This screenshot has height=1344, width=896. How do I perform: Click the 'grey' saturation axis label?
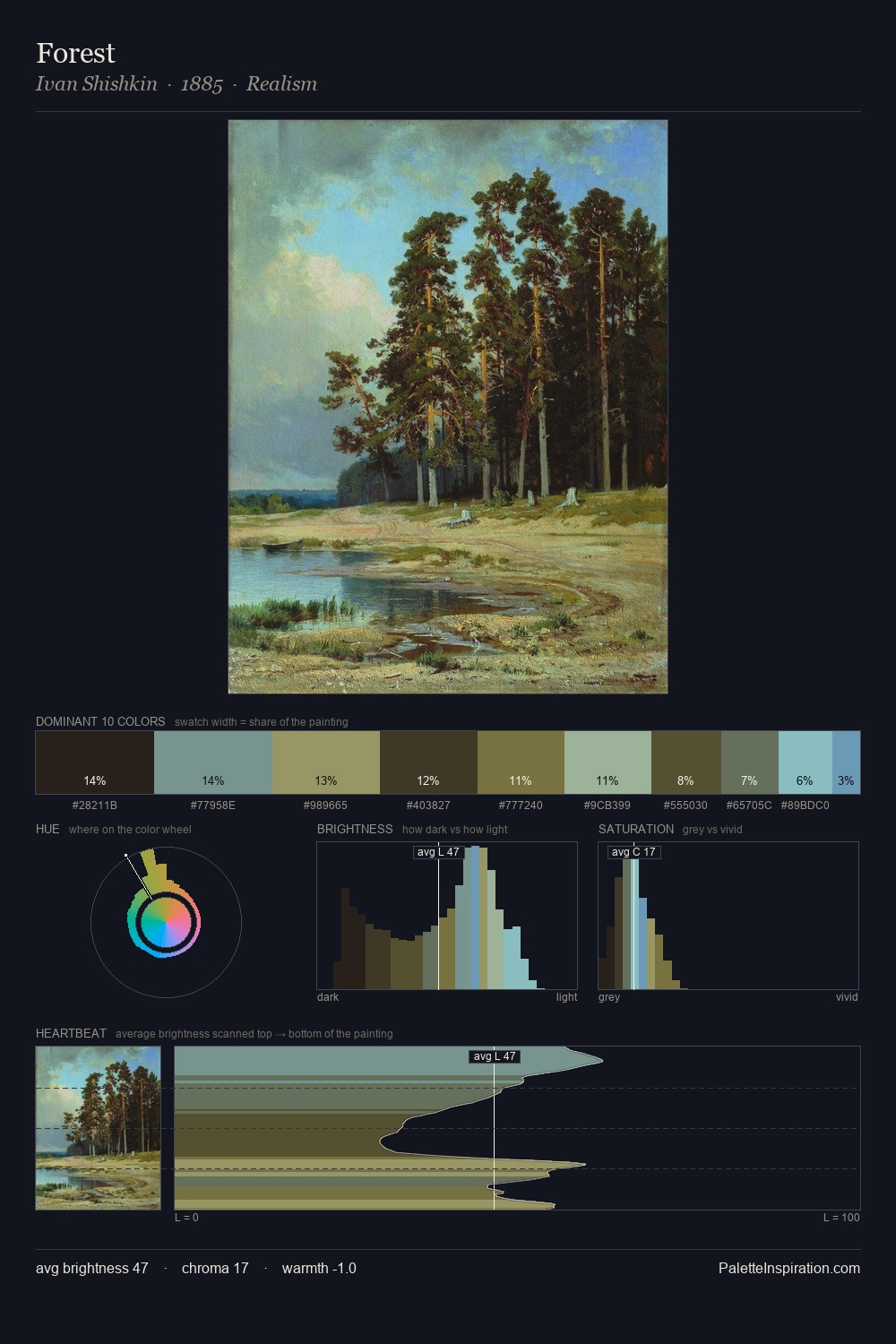coord(609,997)
